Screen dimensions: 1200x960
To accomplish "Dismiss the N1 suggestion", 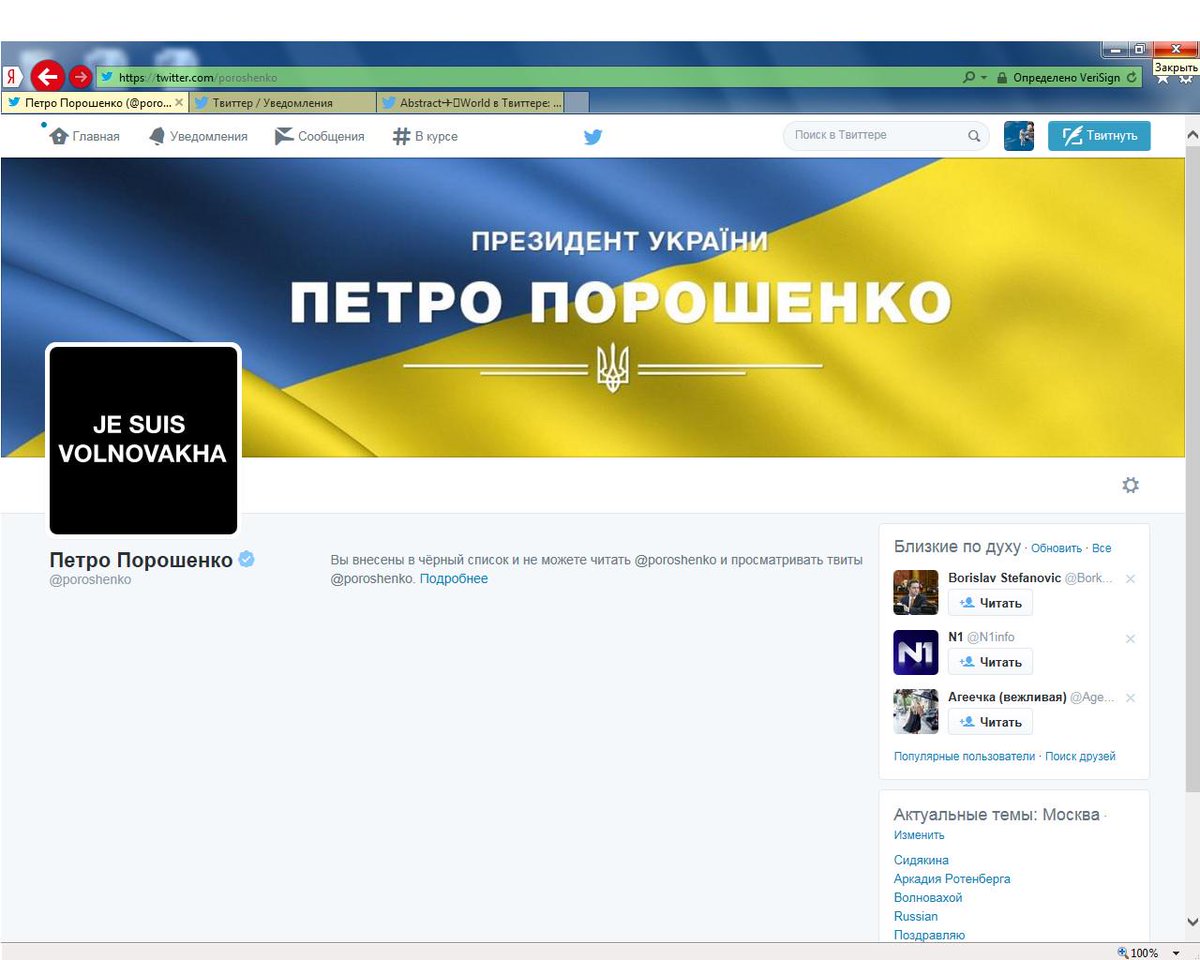I will point(1130,639).
